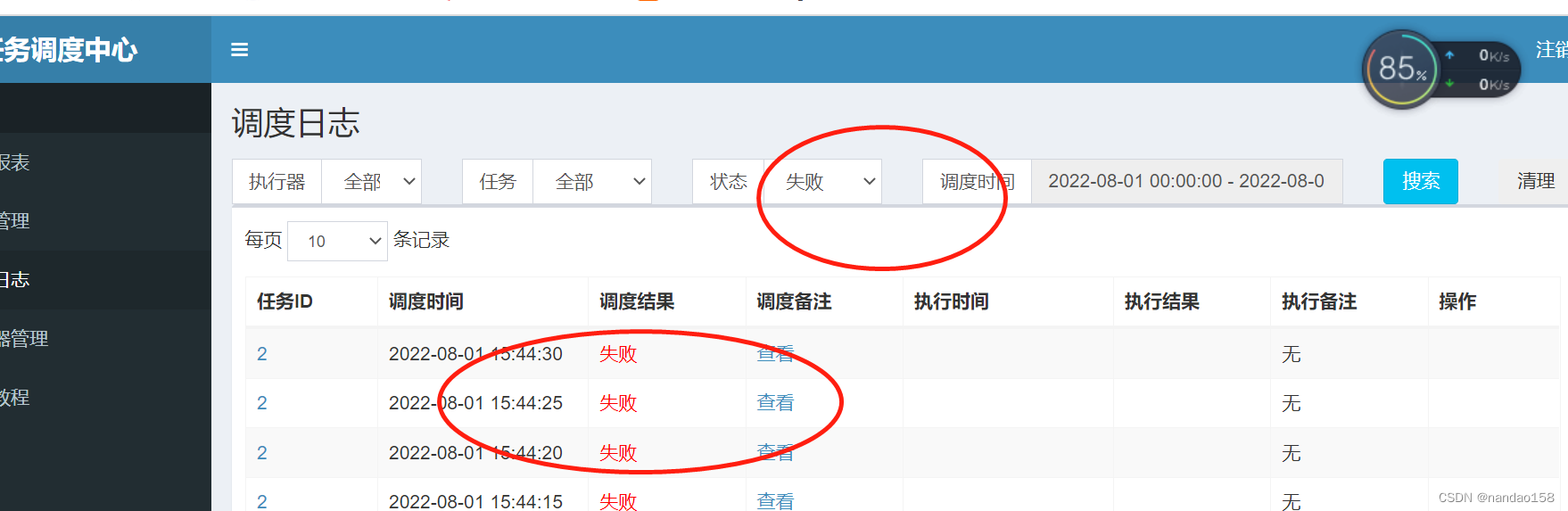Click the 清理 button
Viewport: 1568px width, 511px height.
1536,182
